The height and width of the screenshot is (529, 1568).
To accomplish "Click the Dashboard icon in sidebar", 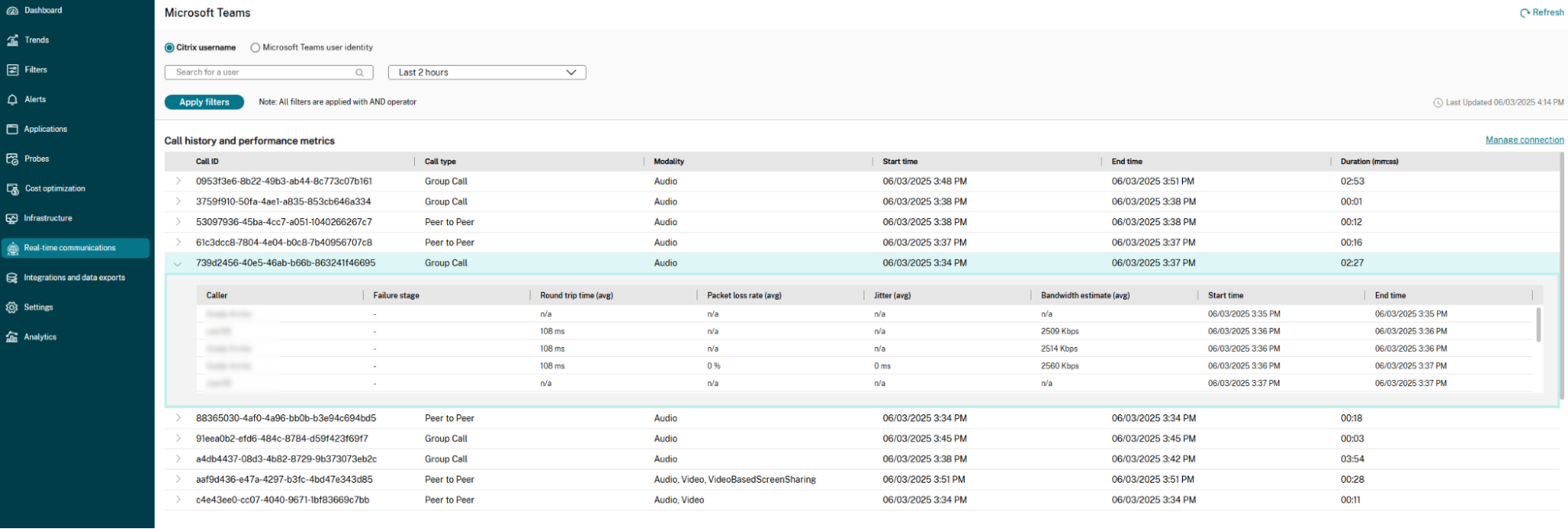I will (x=13, y=10).
